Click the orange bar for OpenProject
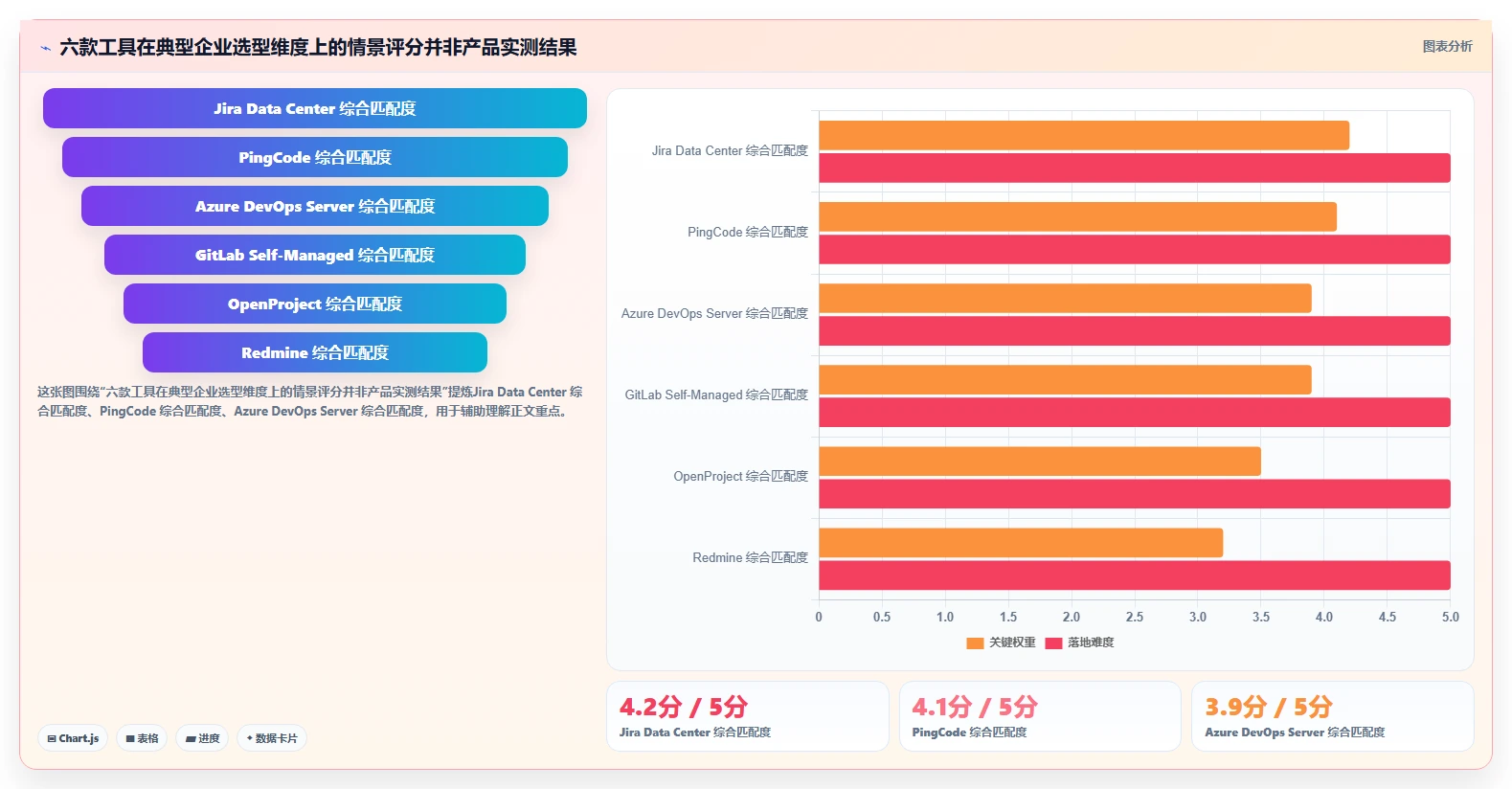The image size is (1512, 789). click(1040, 461)
